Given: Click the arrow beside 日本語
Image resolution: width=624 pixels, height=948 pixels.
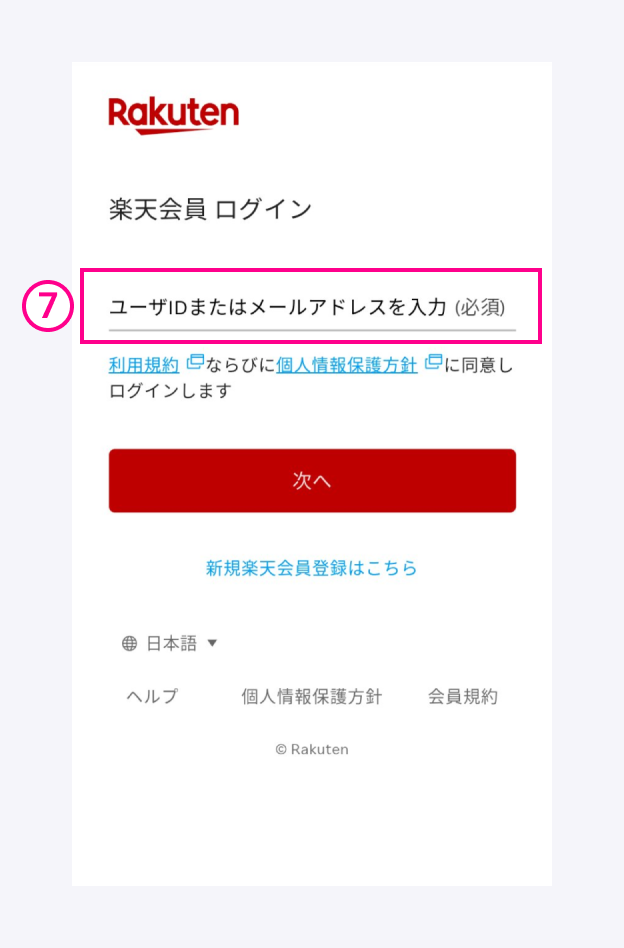Looking at the screenshot, I should coord(210,643).
